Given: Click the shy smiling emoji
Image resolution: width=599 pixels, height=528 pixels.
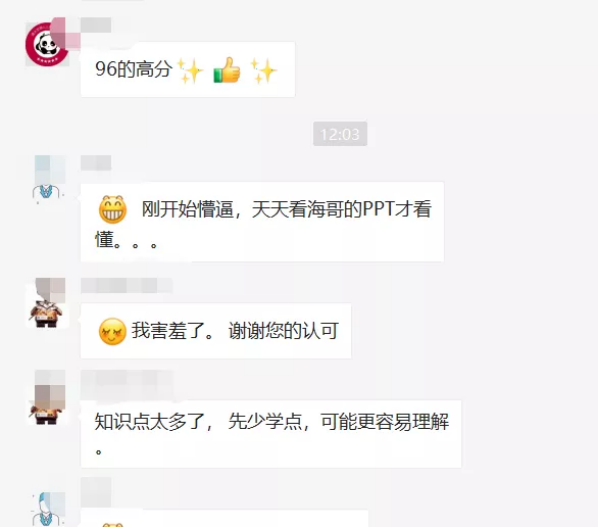Looking at the screenshot, I should tap(112, 331).
